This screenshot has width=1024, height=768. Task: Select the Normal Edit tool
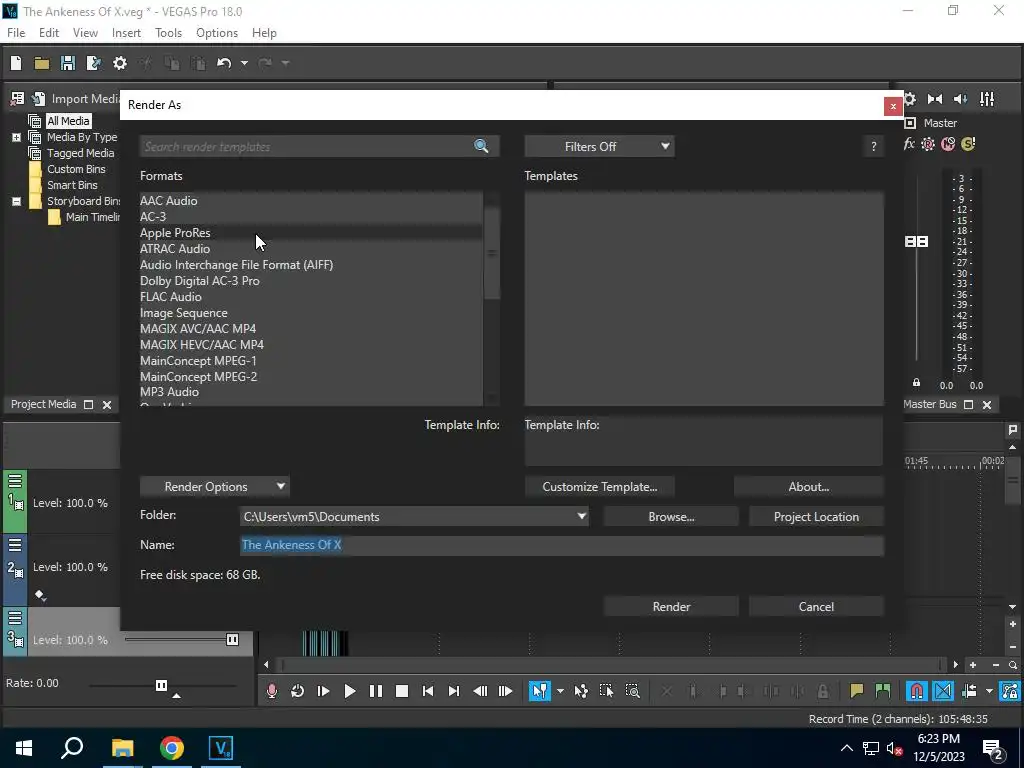click(539, 691)
